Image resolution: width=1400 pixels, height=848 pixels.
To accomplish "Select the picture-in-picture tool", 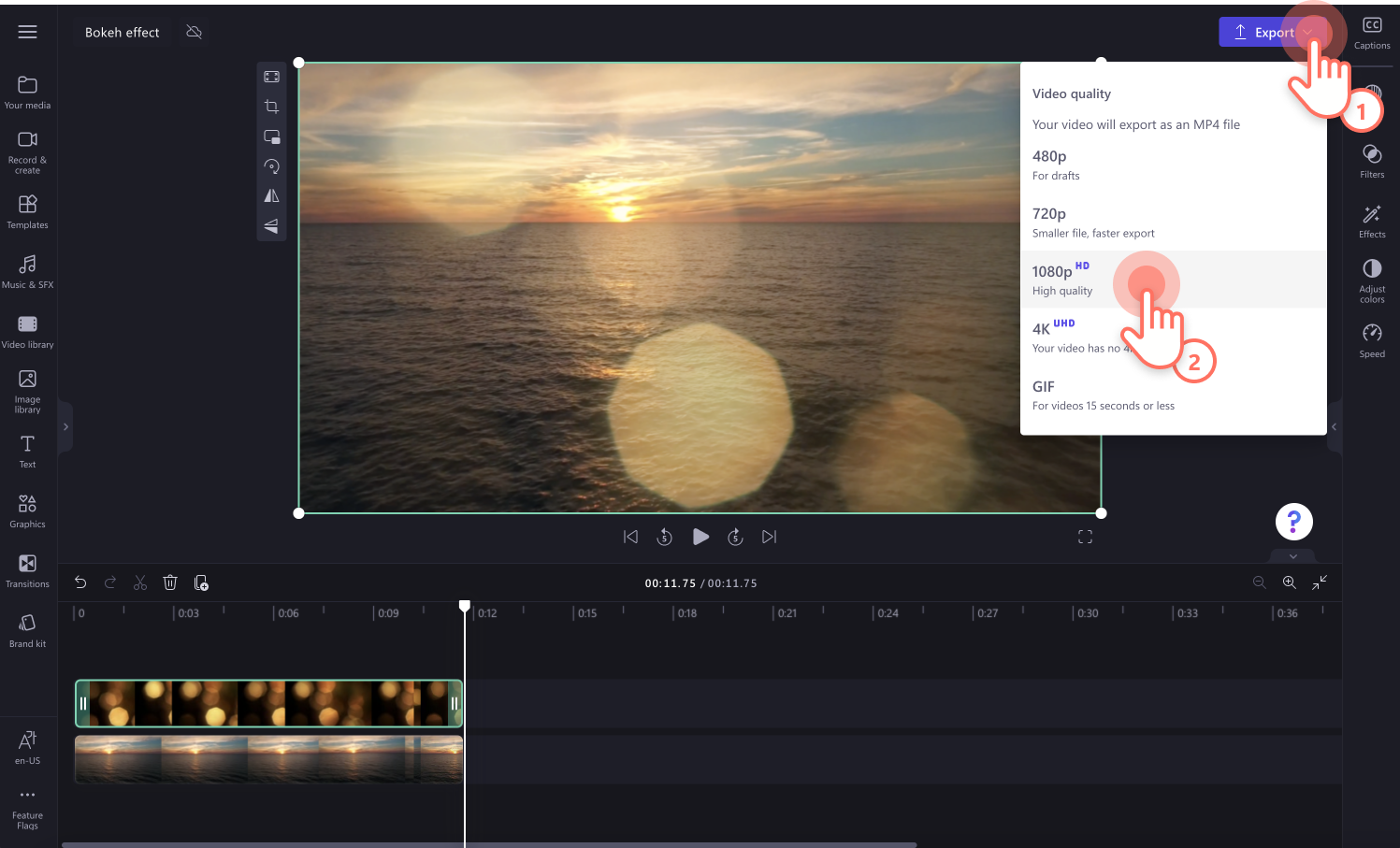I will click(x=272, y=137).
